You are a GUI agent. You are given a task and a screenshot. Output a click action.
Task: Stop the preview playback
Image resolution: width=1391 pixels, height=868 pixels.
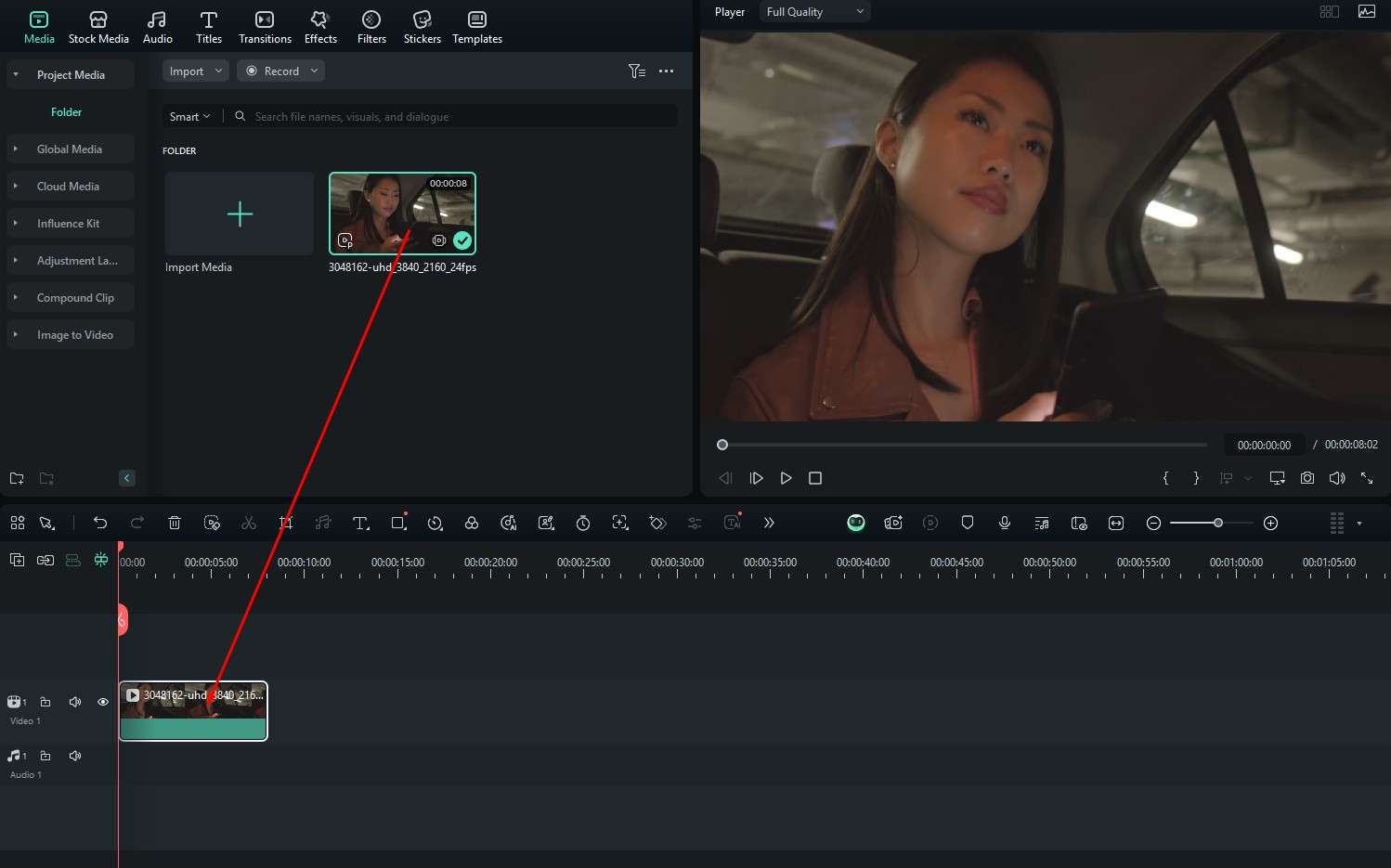(815, 478)
